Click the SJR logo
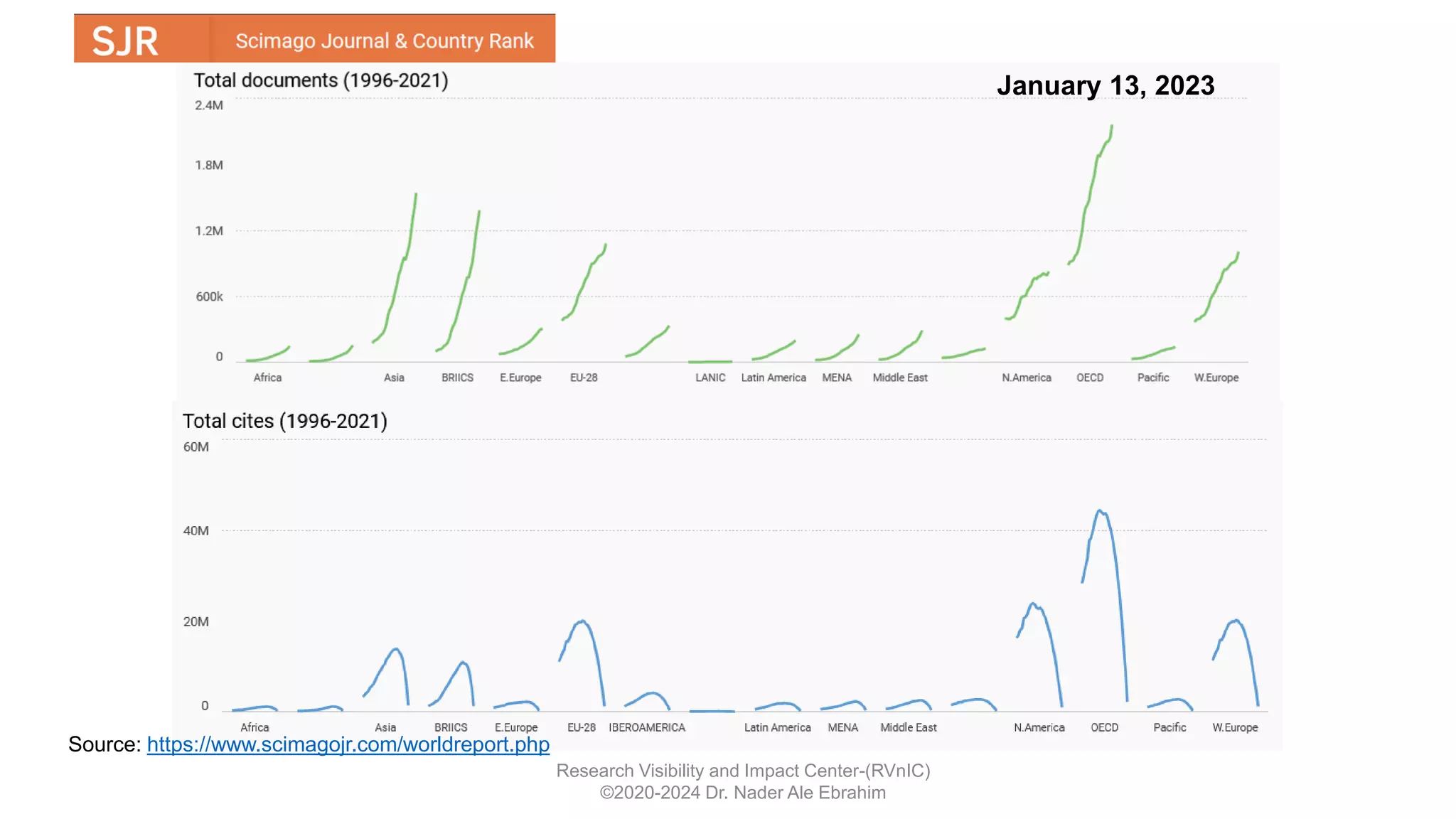Screen dimensions: 1456x819 (x=125, y=41)
